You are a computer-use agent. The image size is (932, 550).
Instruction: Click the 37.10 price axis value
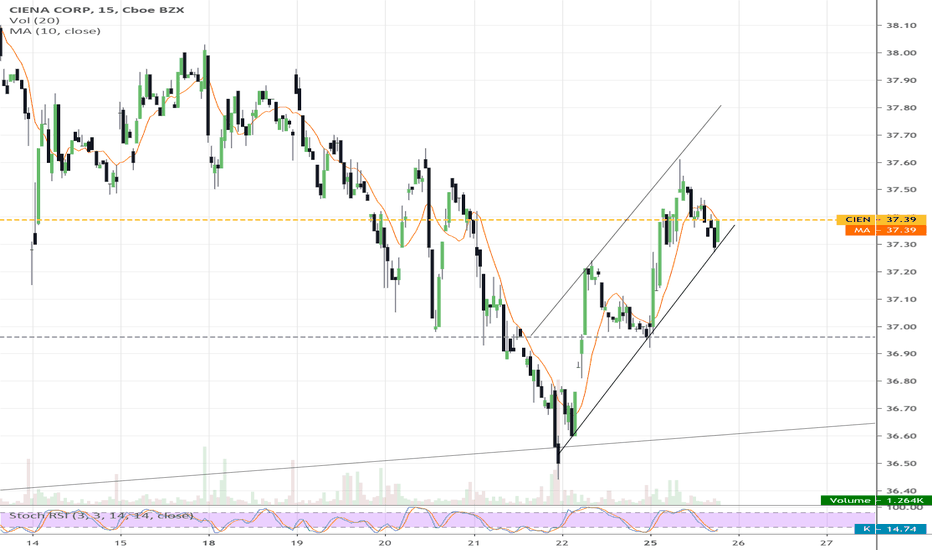pos(901,299)
